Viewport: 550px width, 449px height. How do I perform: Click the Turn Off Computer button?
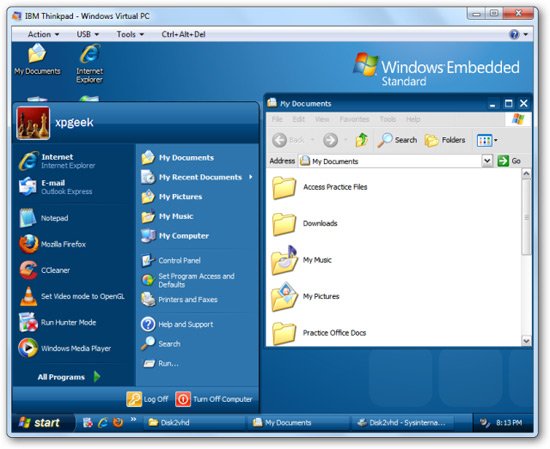(x=214, y=399)
